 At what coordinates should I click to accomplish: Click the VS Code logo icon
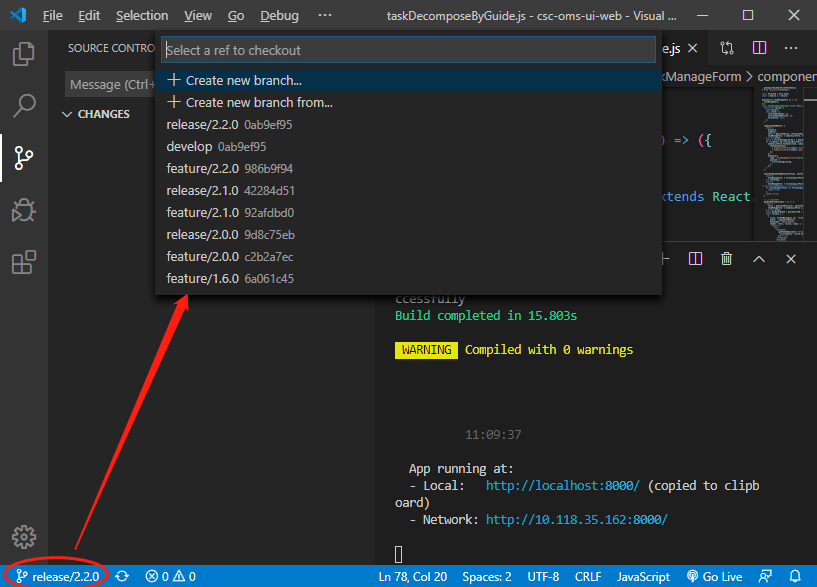18,15
